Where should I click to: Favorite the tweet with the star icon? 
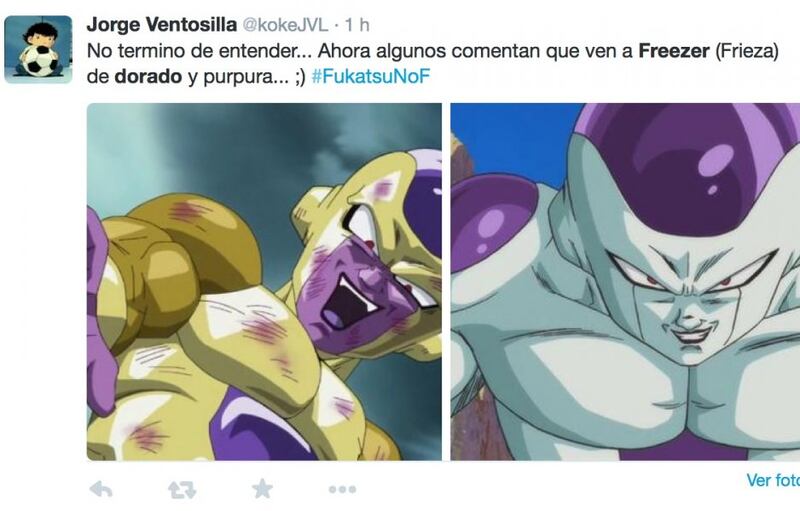click(262, 489)
